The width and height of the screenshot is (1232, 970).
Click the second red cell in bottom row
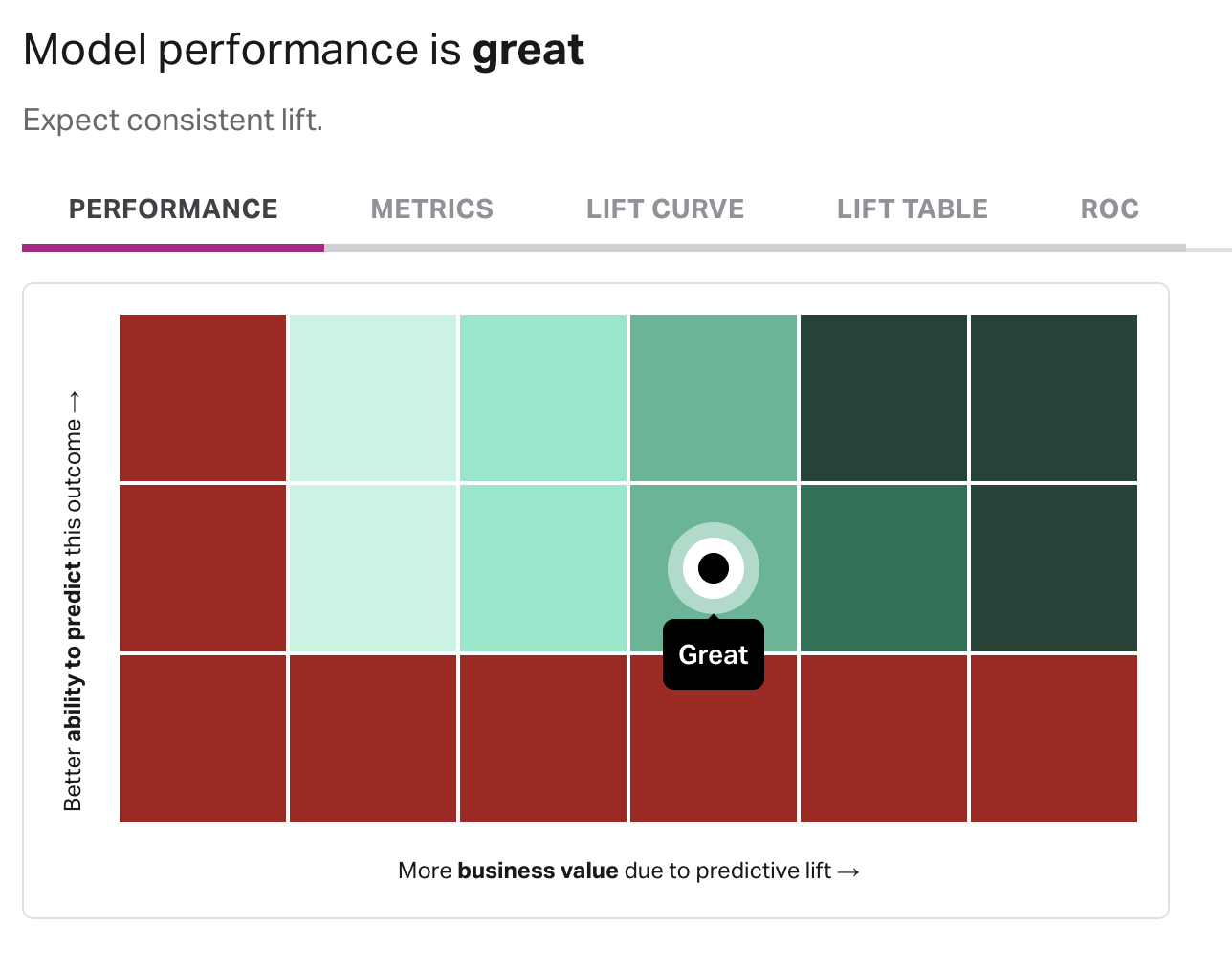373,739
